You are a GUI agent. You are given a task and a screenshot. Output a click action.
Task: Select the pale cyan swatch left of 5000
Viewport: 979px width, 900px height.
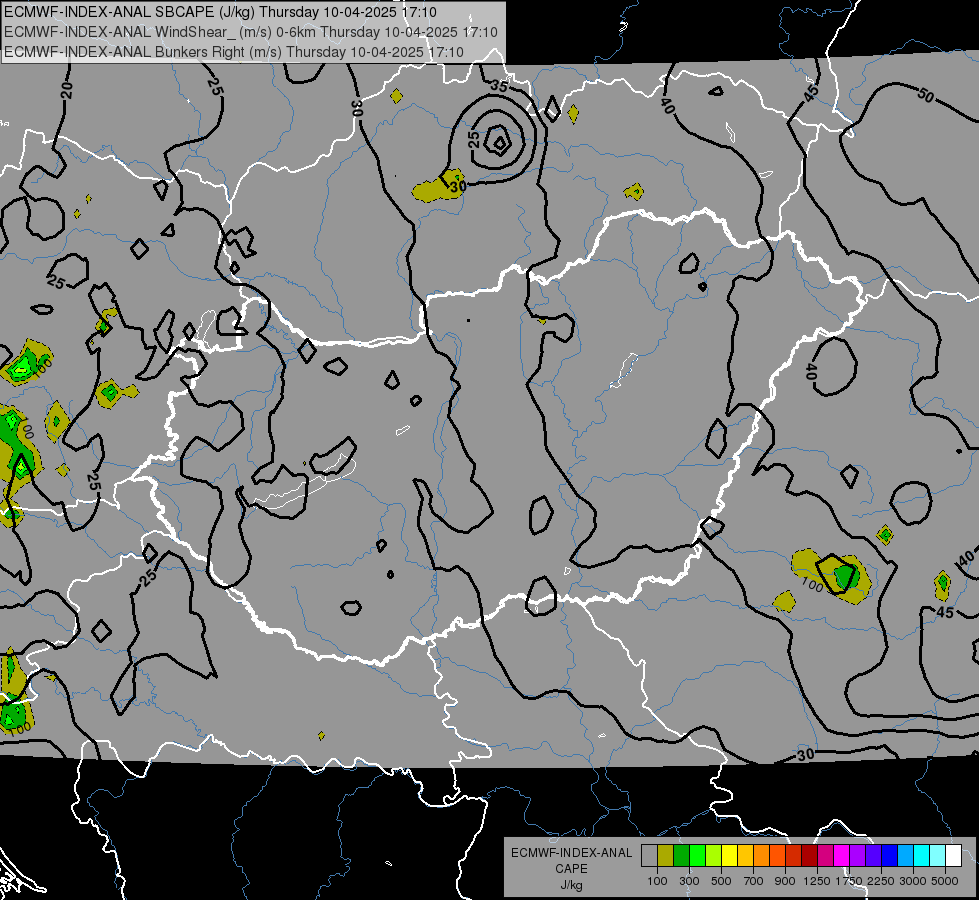(x=937, y=856)
